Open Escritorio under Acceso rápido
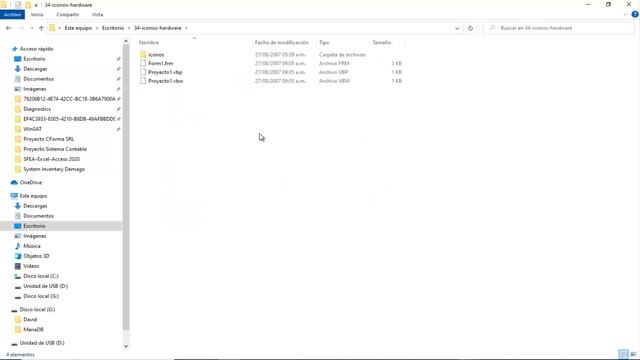Screen dimensions: 640x360 click(x=34, y=59)
